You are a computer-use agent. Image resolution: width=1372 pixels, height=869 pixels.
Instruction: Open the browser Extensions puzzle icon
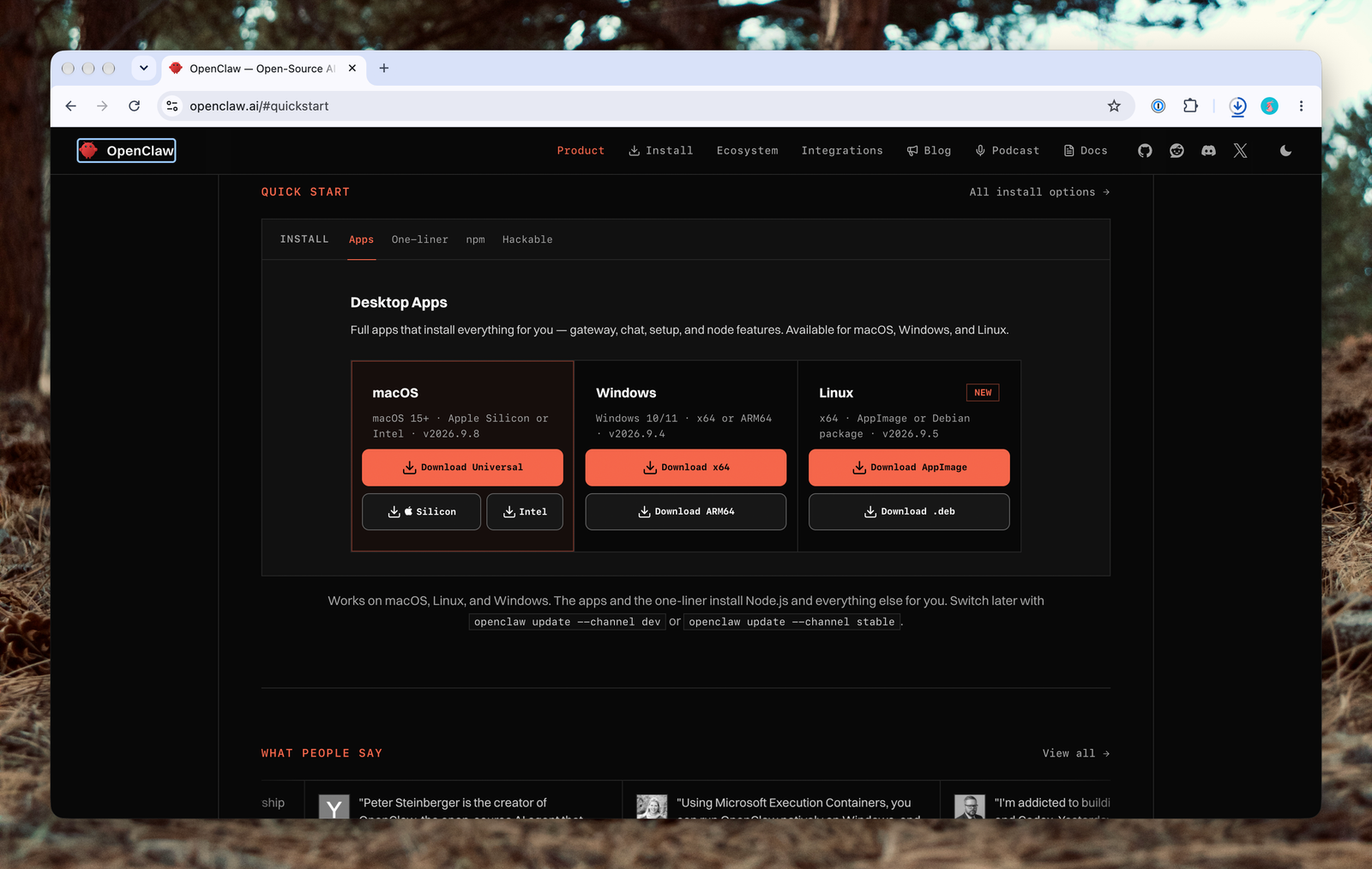tap(1190, 106)
